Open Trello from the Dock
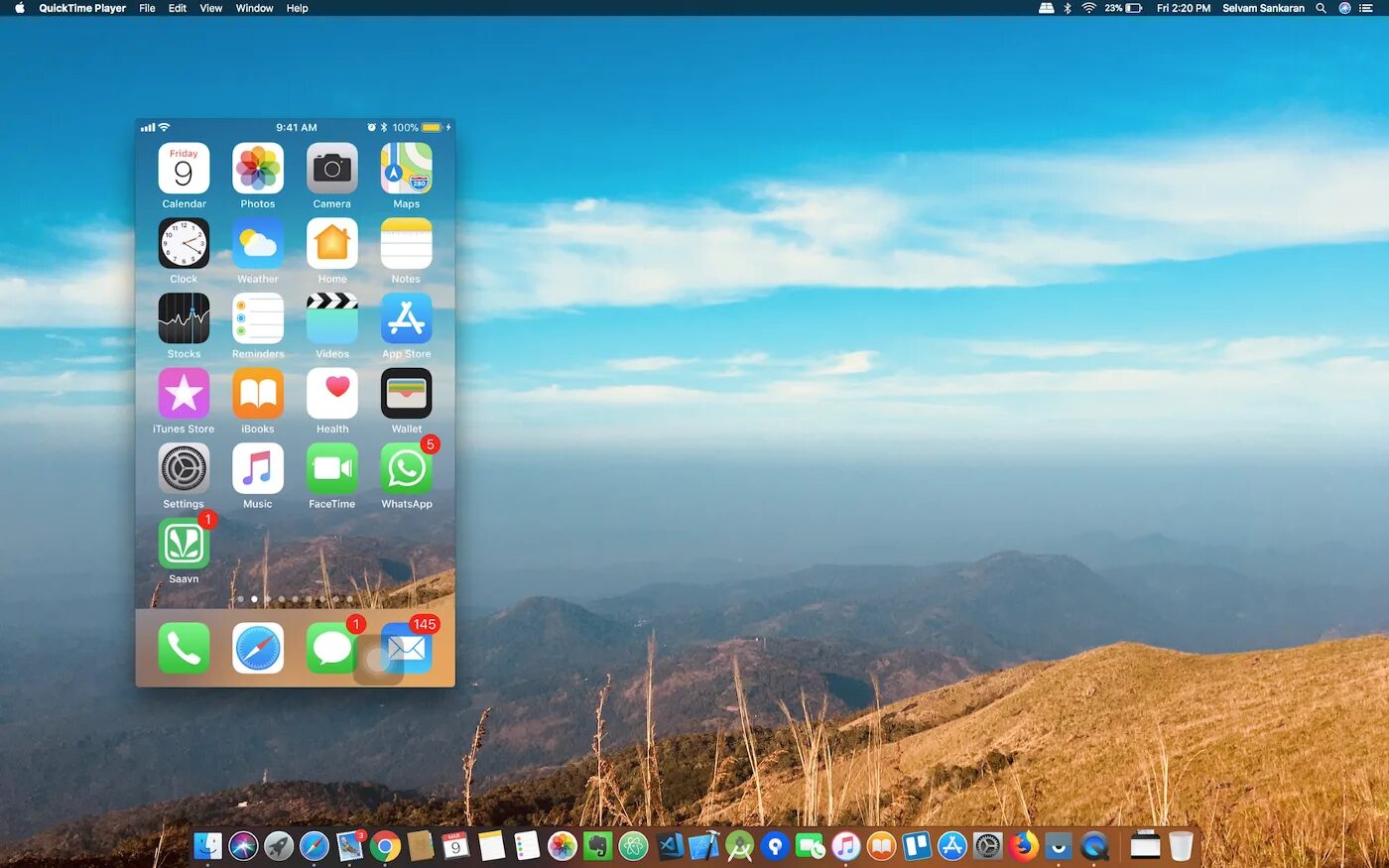Image resolution: width=1389 pixels, height=868 pixels. pos(917,845)
